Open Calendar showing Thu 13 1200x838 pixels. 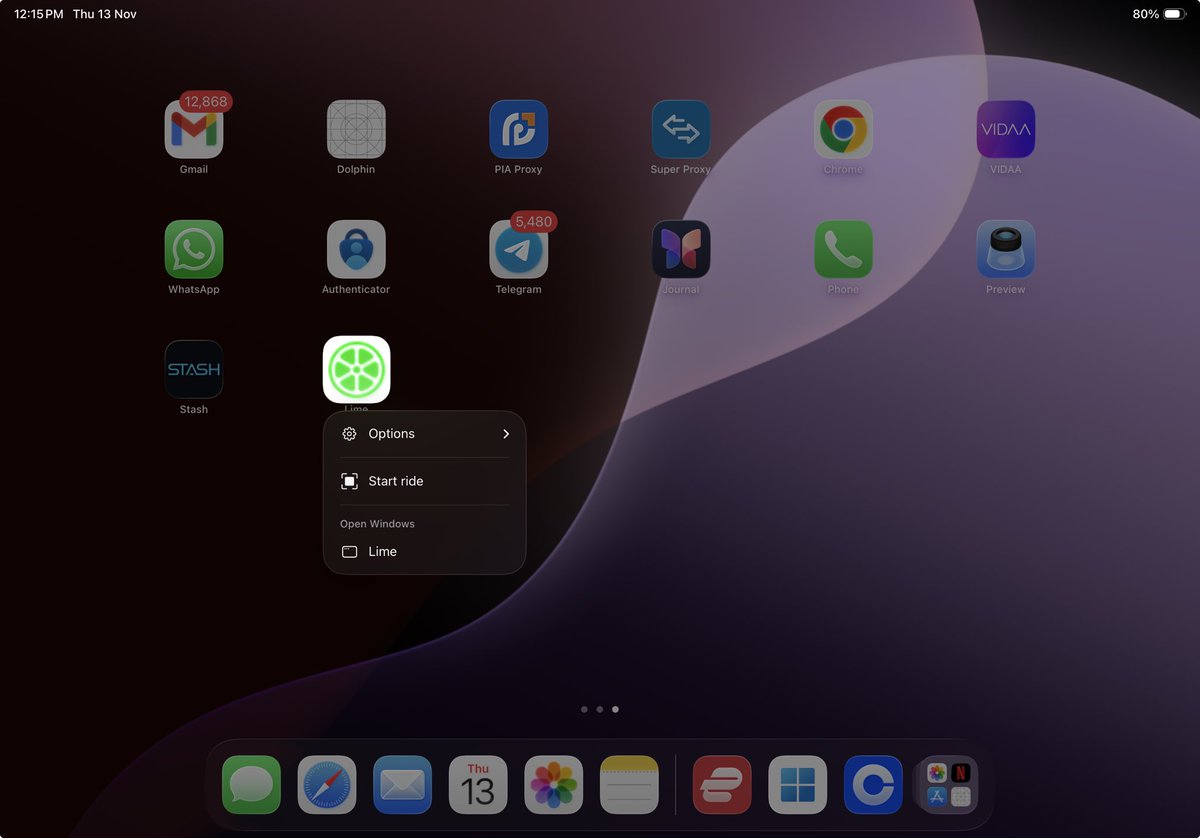click(478, 785)
